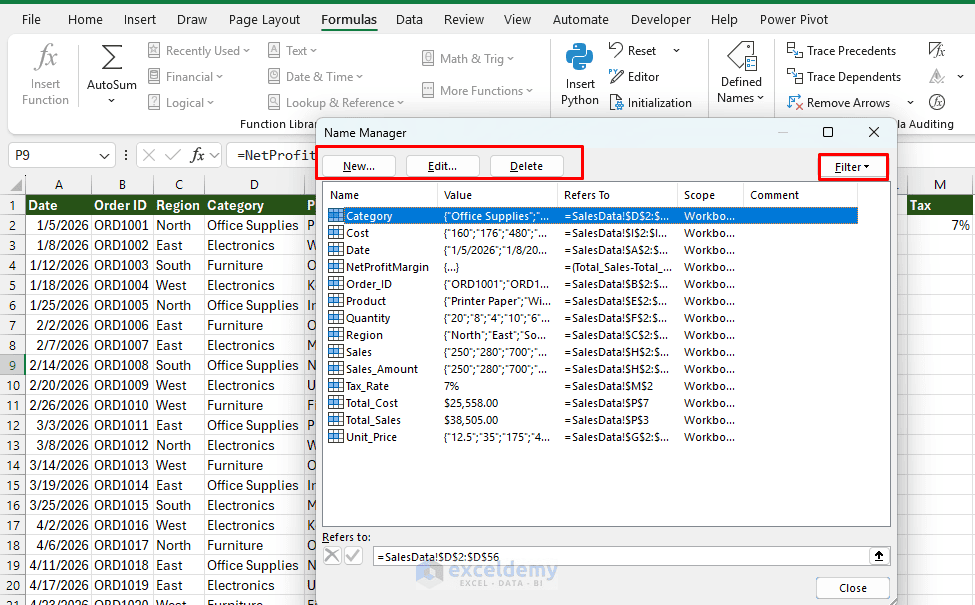Click the select-all corner of the worksheet

16,185
